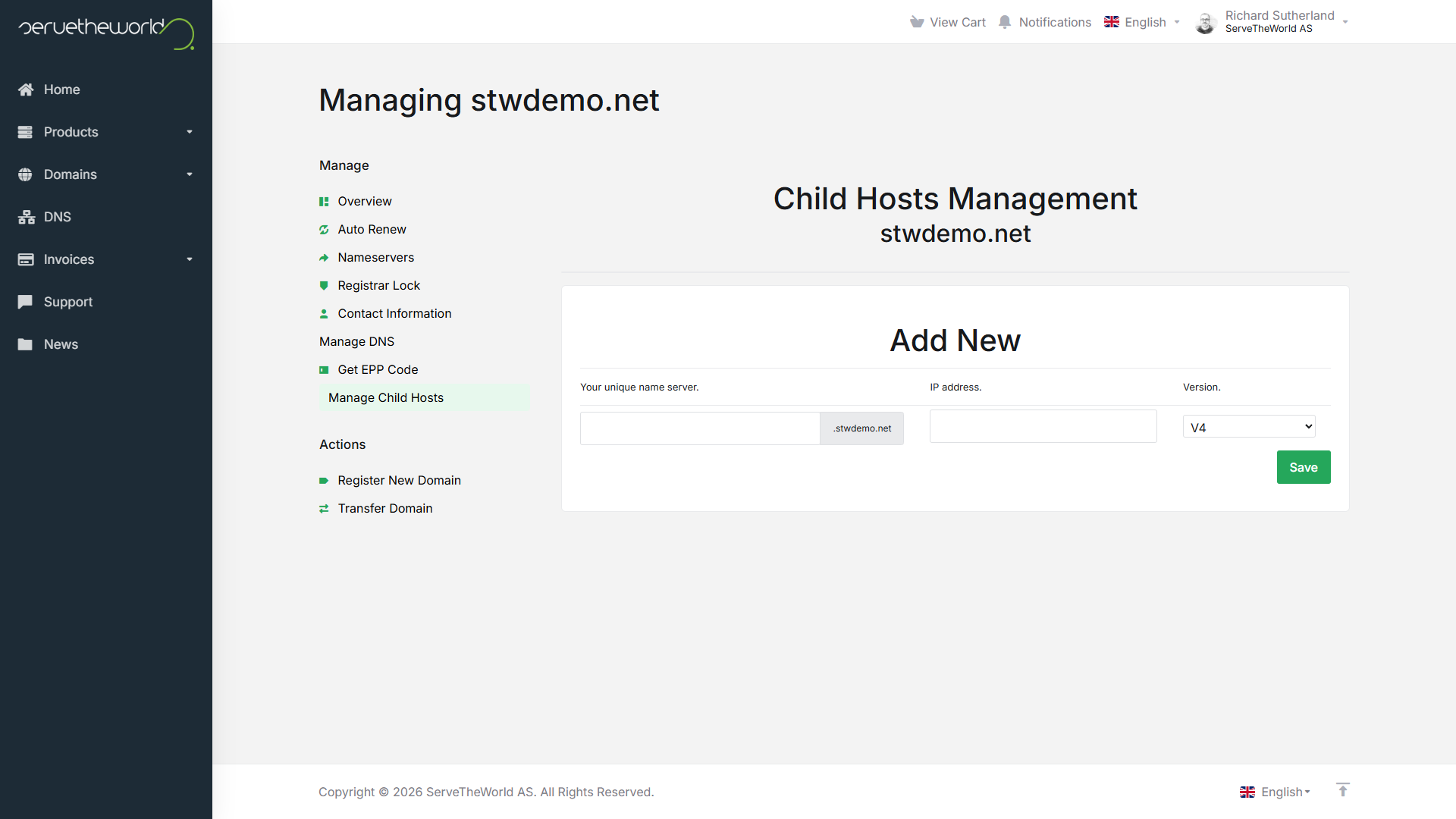The width and height of the screenshot is (1456, 819).
Task: Click the .stwdemo.net suffix label
Action: point(862,428)
